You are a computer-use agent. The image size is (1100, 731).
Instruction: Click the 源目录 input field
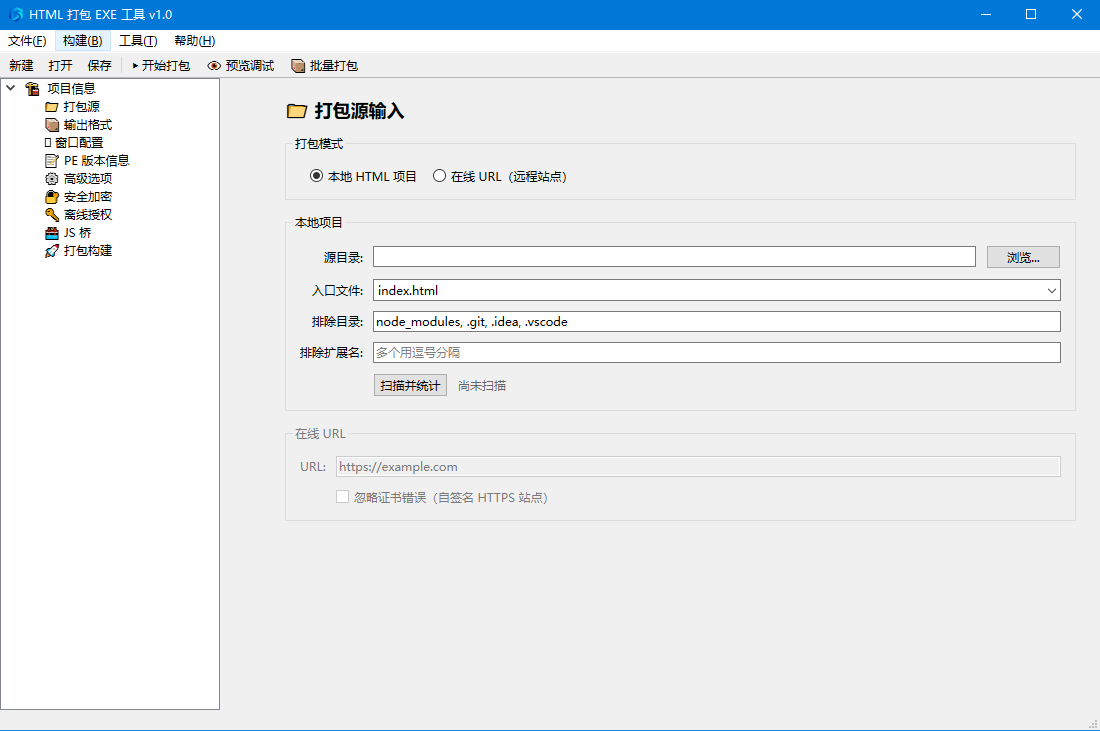point(674,257)
